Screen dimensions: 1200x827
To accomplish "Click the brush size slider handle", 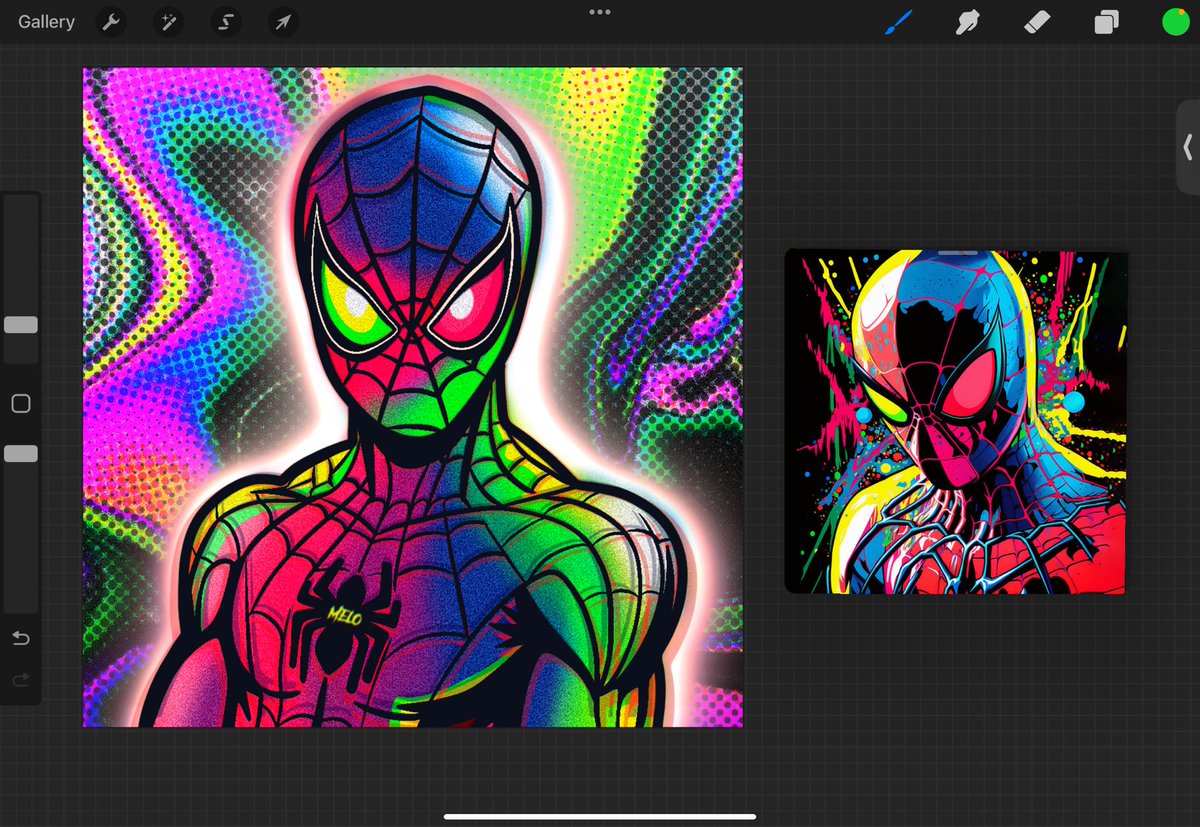I will [21, 325].
